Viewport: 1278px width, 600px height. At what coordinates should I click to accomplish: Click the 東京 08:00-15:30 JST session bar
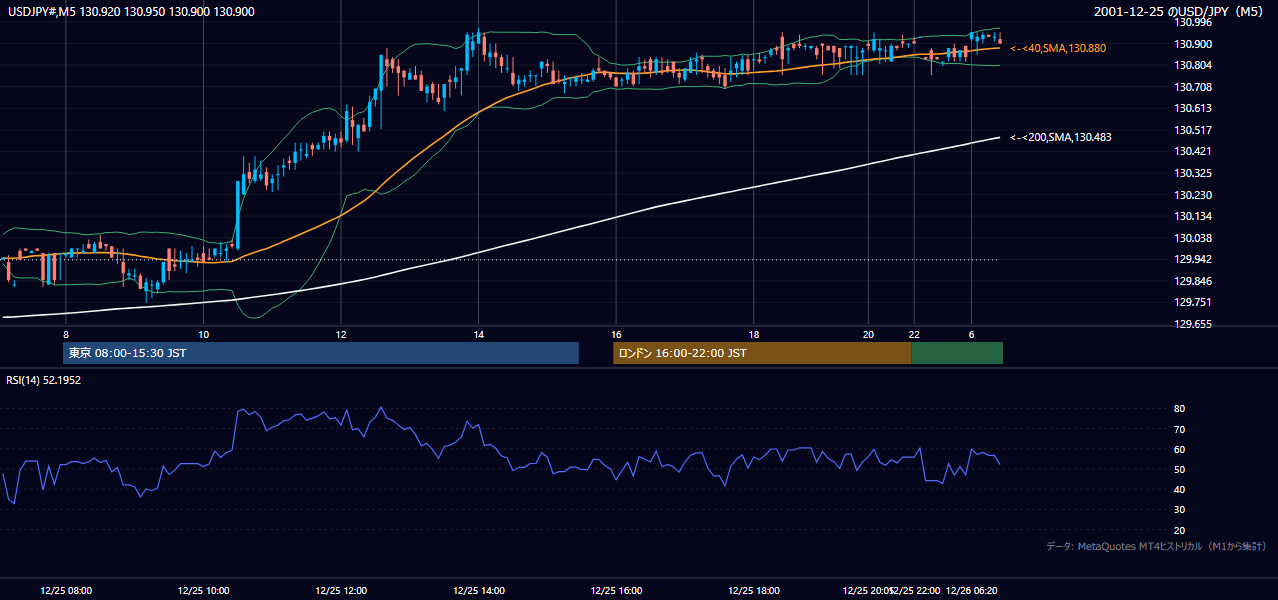tap(321, 353)
